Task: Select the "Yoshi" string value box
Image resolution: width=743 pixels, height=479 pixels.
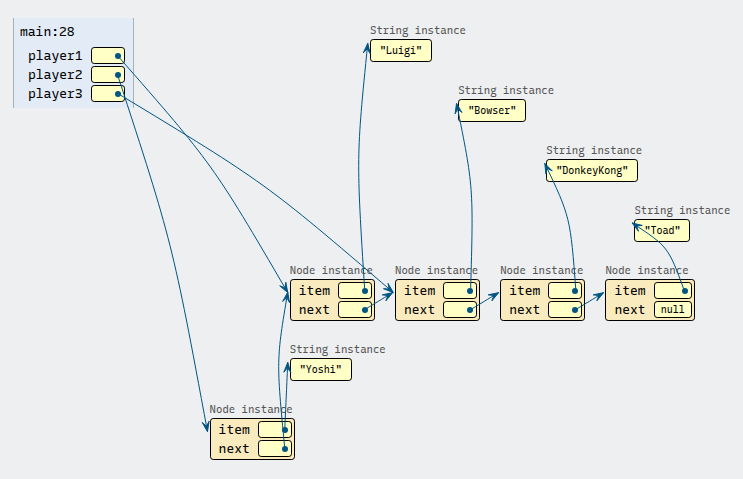Action: pyautogui.click(x=320, y=369)
